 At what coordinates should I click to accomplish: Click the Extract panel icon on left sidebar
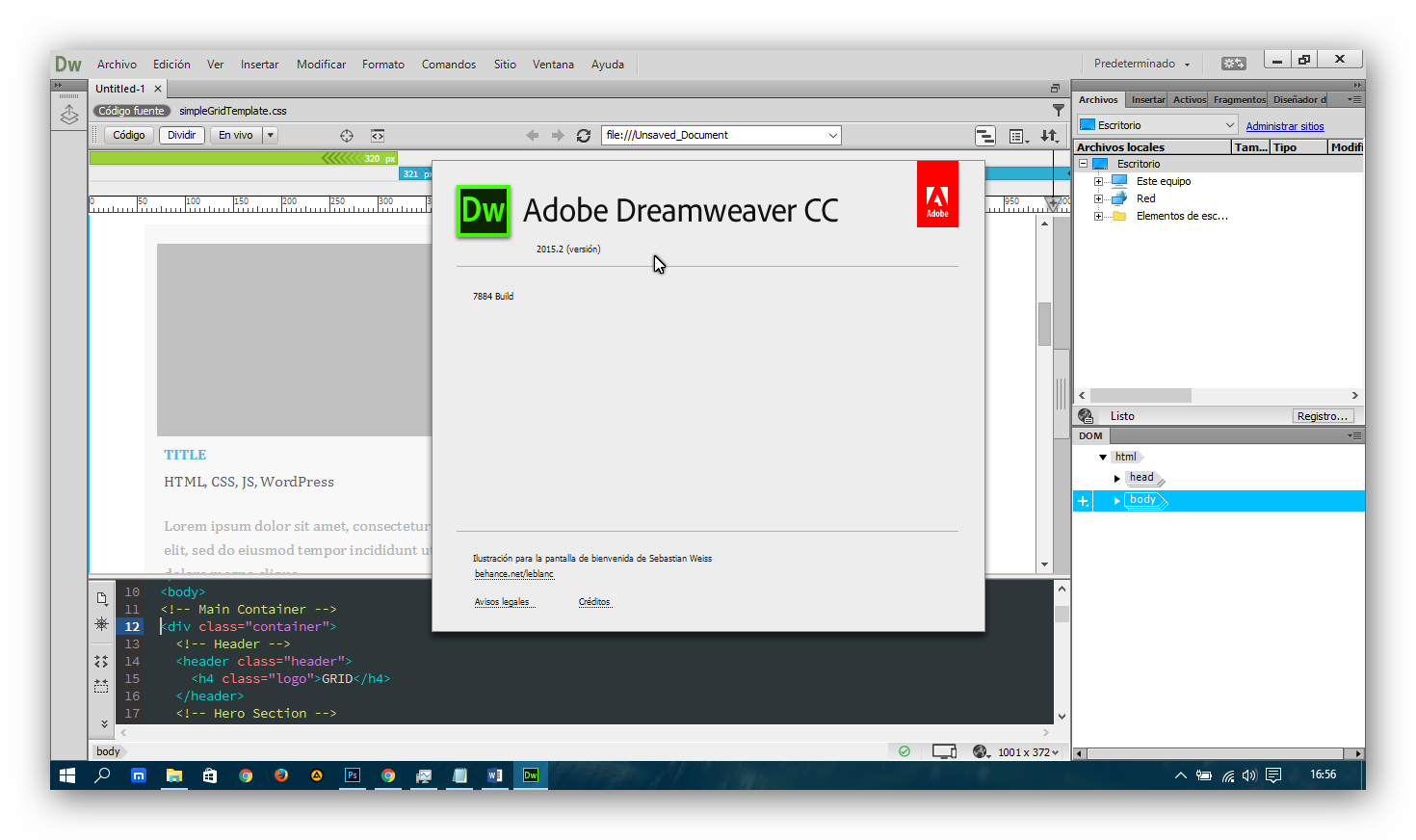click(x=69, y=116)
